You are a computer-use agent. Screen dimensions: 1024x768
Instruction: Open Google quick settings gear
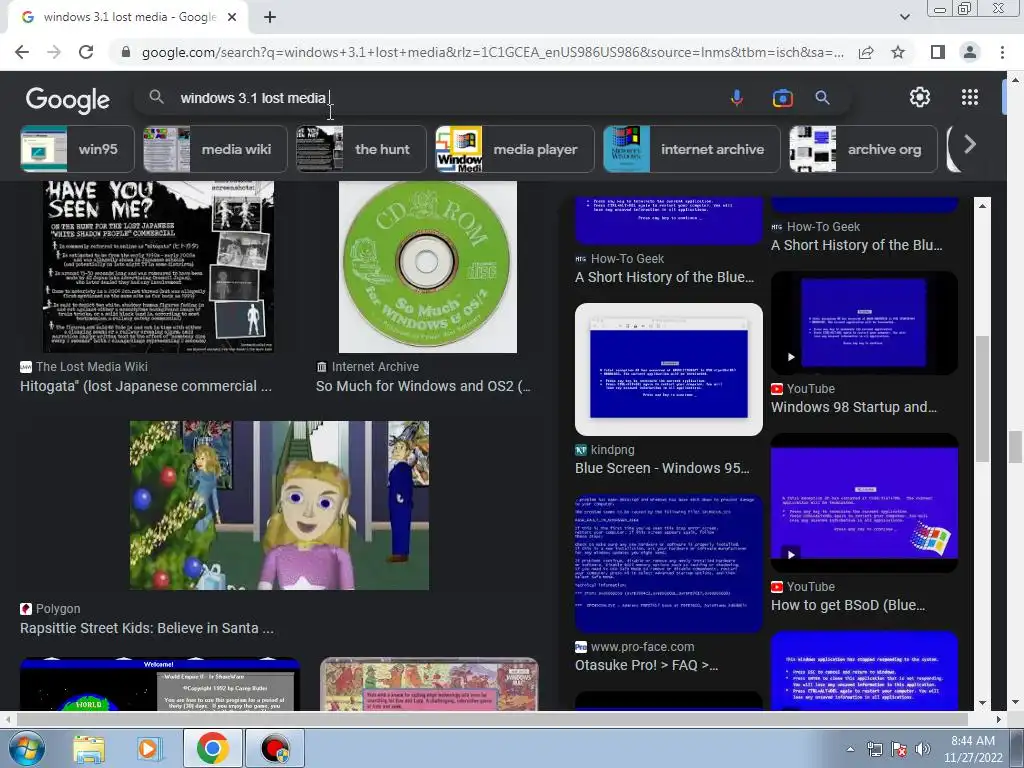[920, 97]
